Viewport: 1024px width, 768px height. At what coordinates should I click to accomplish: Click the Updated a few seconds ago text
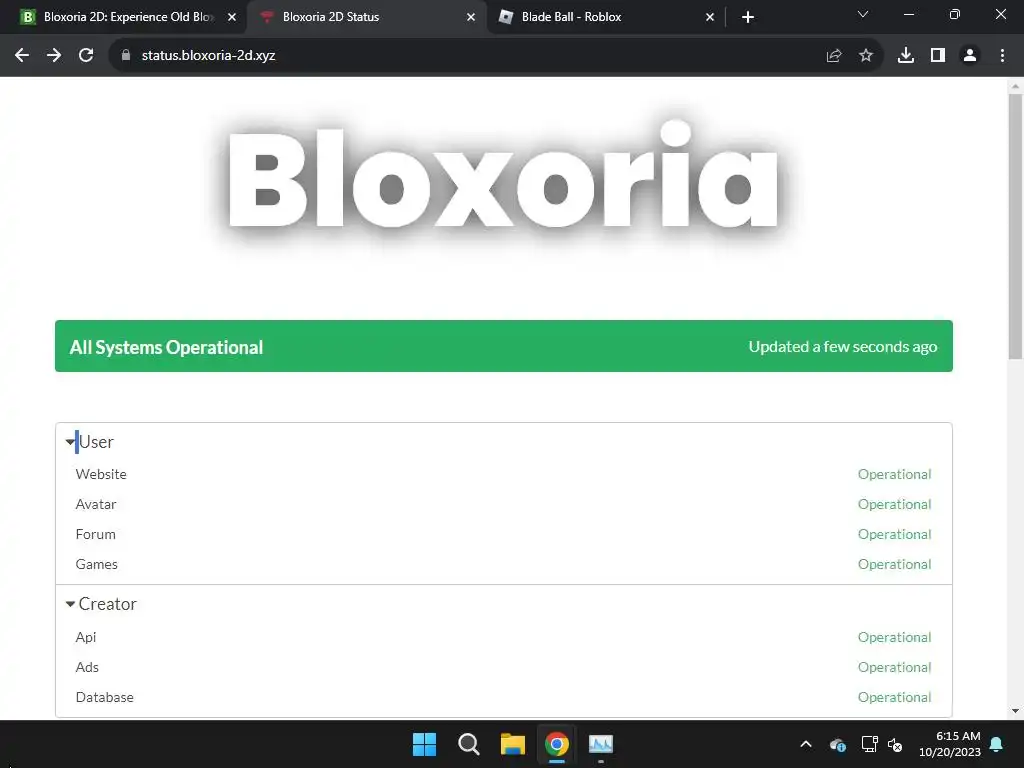click(842, 347)
